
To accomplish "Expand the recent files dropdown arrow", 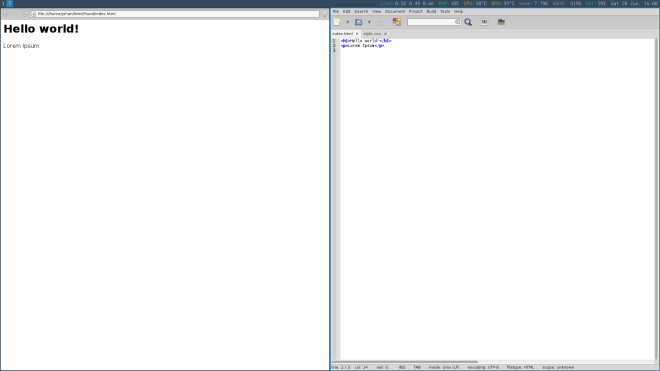I will coord(369,22).
